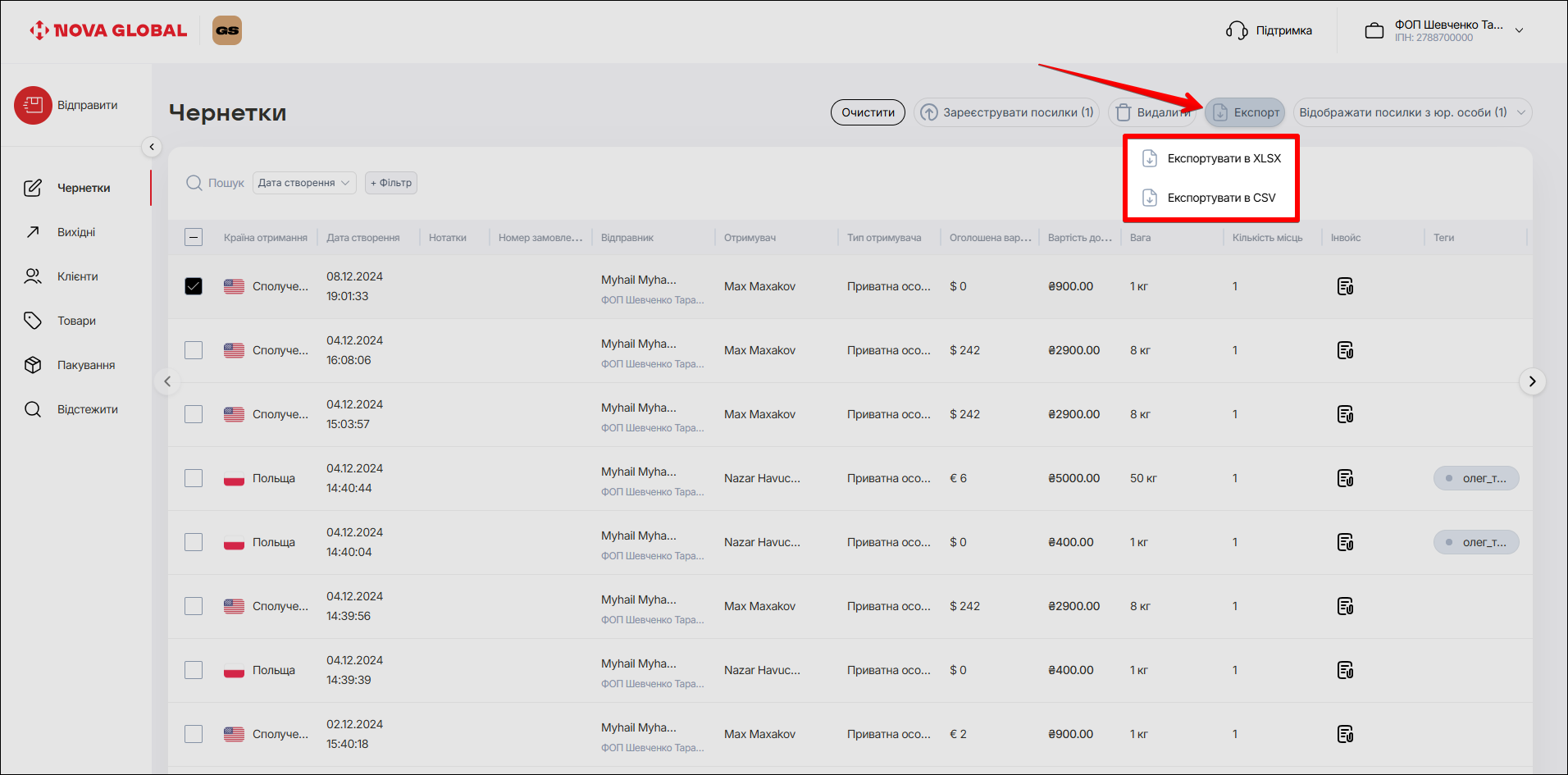Open the GS app icon in header
The image size is (1568, 775).
click(x=227, y=30)
